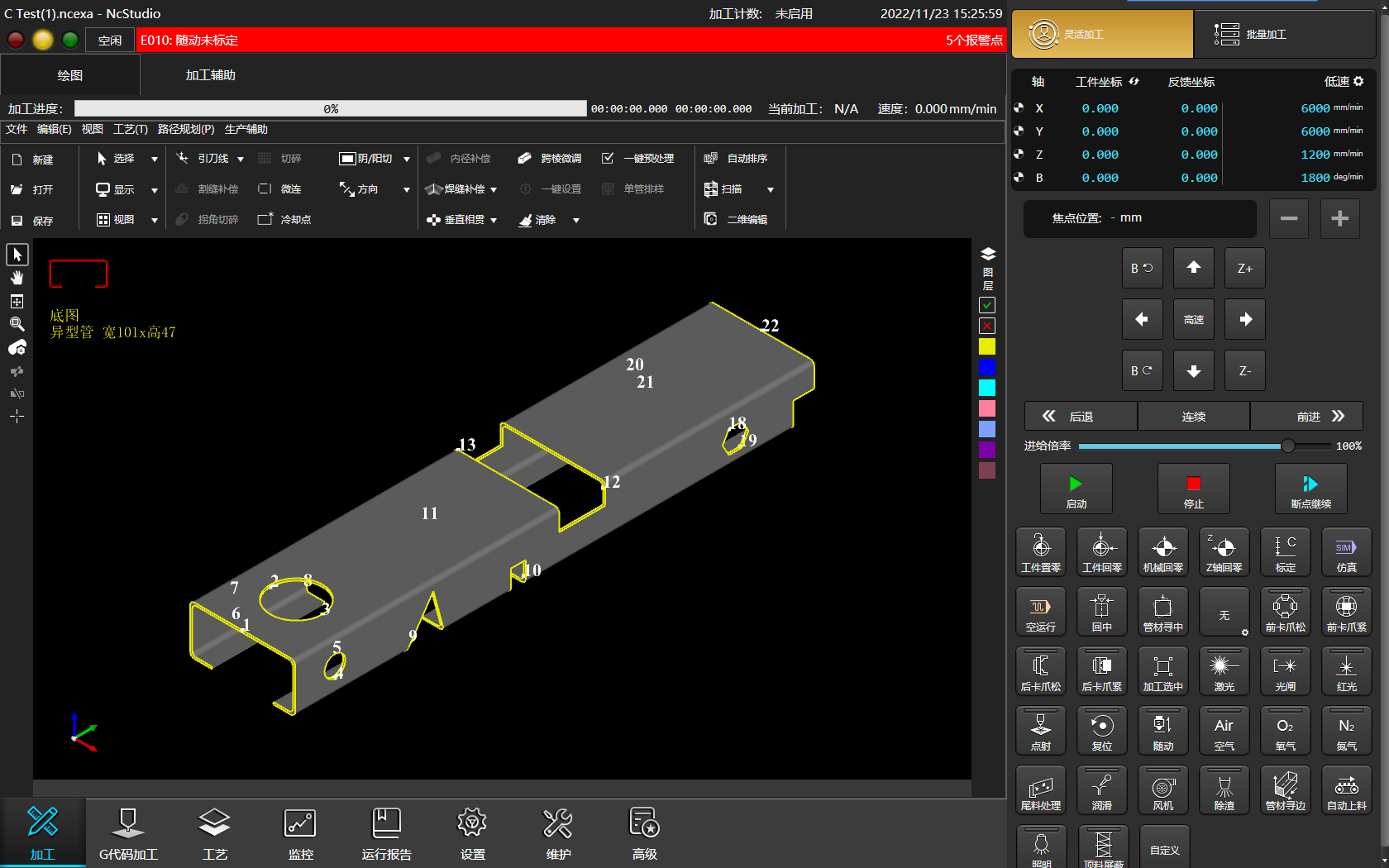Switch to the 加工辅助 tab
Screen dimensions: 1389x868
point(210,75)
